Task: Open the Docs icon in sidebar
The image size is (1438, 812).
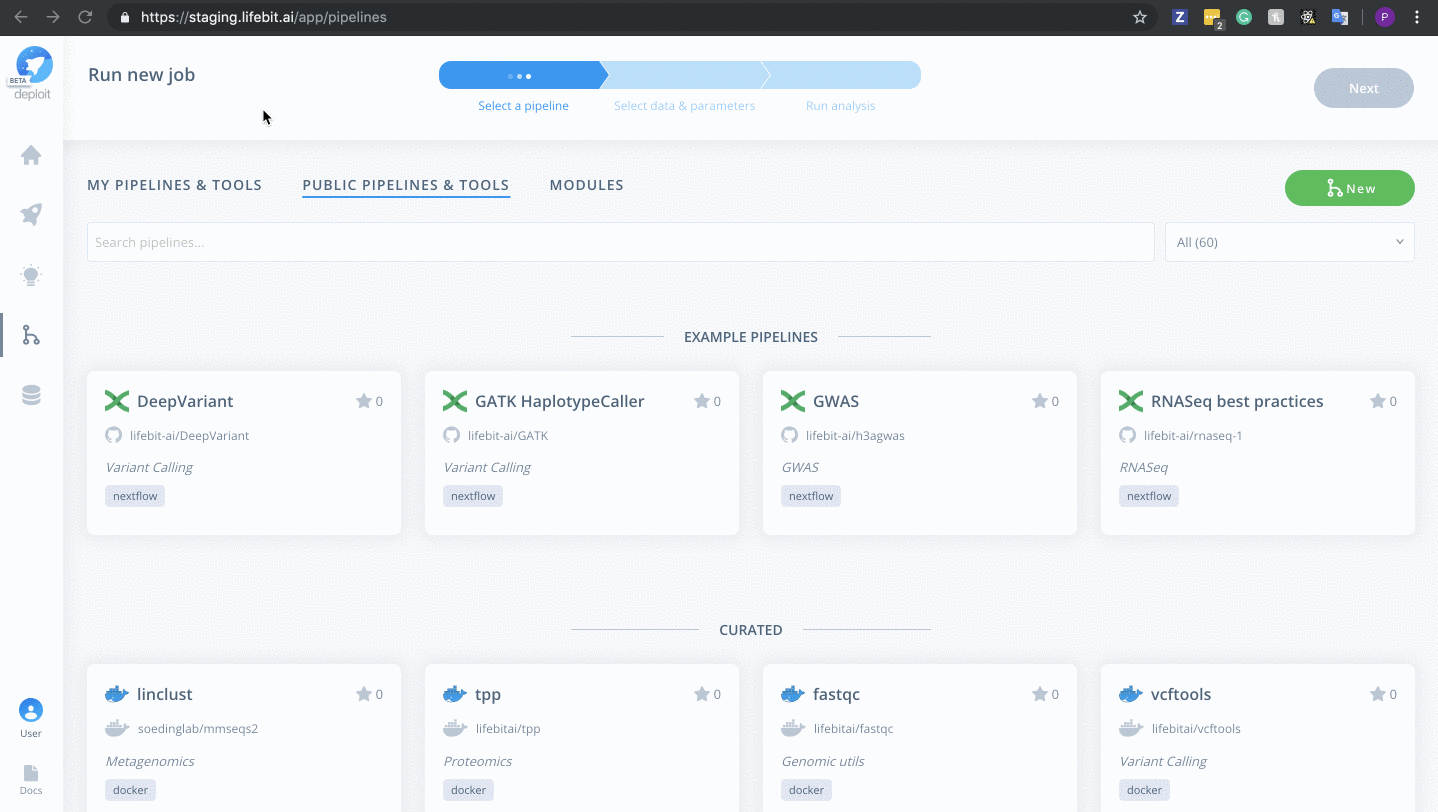Action: pos(31,773)
